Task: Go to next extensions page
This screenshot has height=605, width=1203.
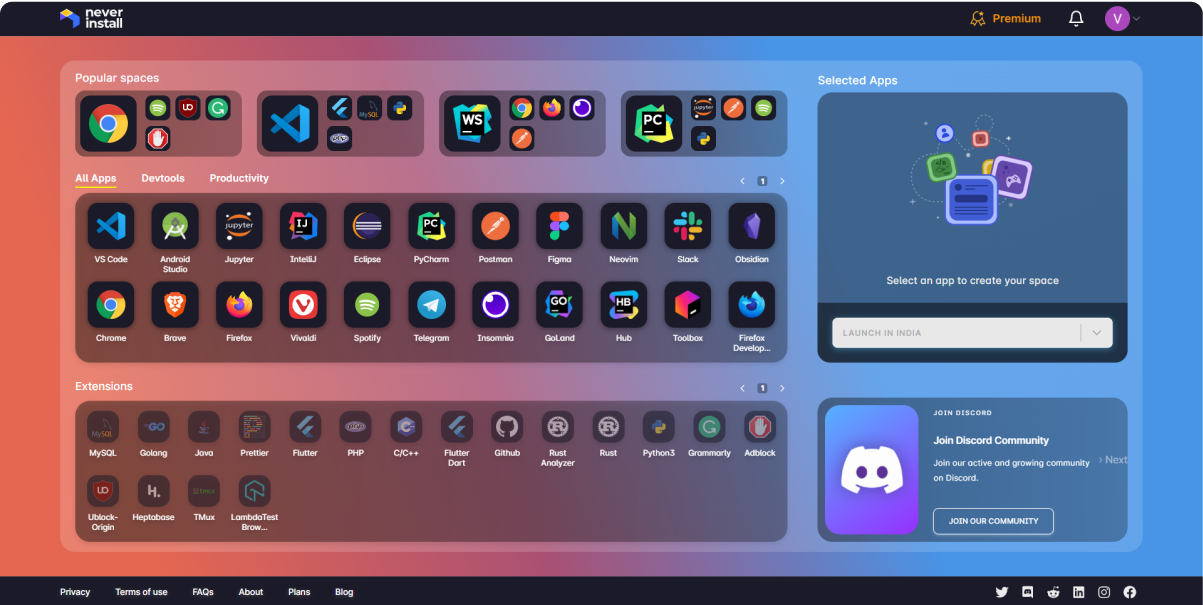Action: click(782, 388)
